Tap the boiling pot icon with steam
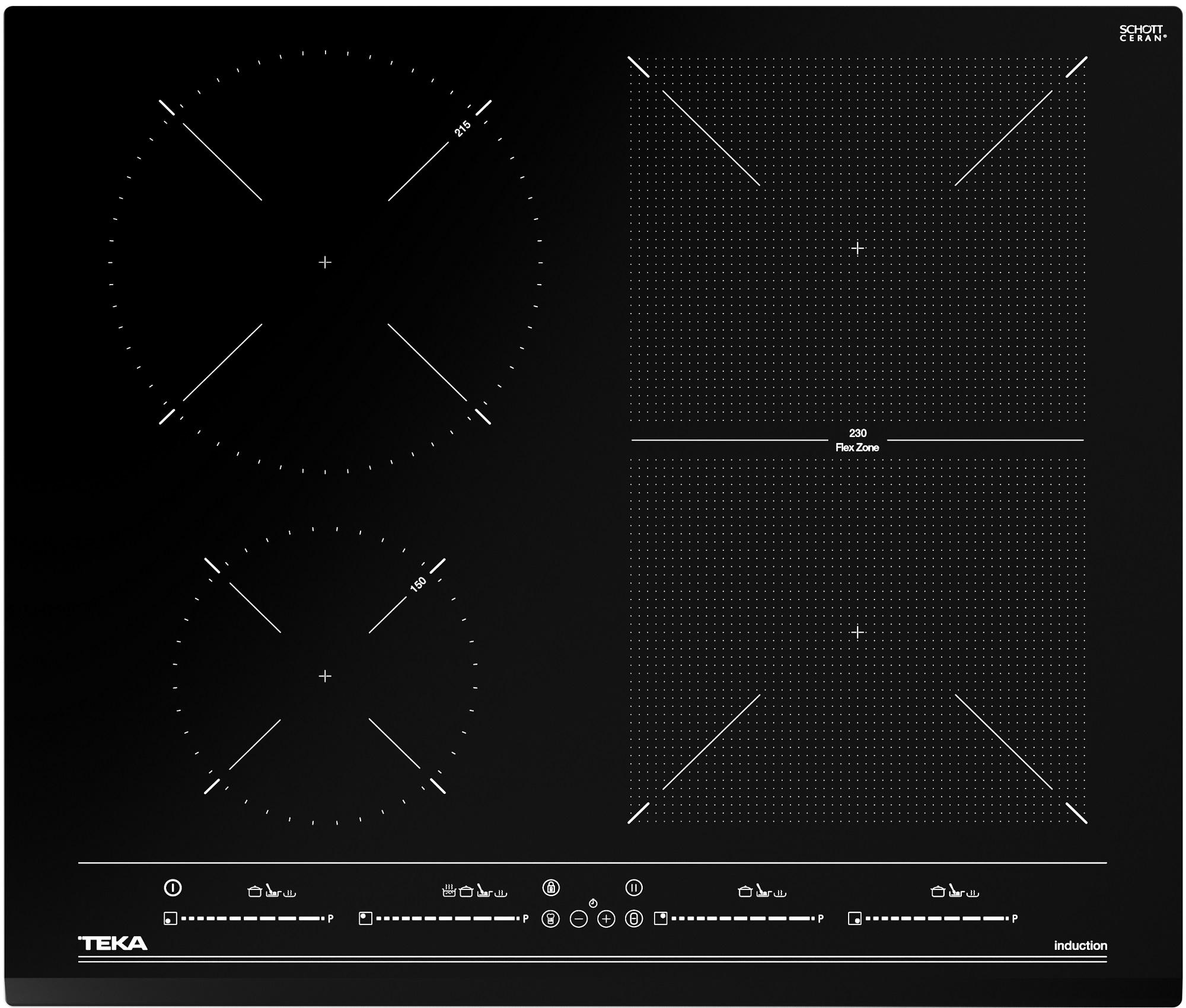Screen dimensions: 1186x1008 pos(449,891)
